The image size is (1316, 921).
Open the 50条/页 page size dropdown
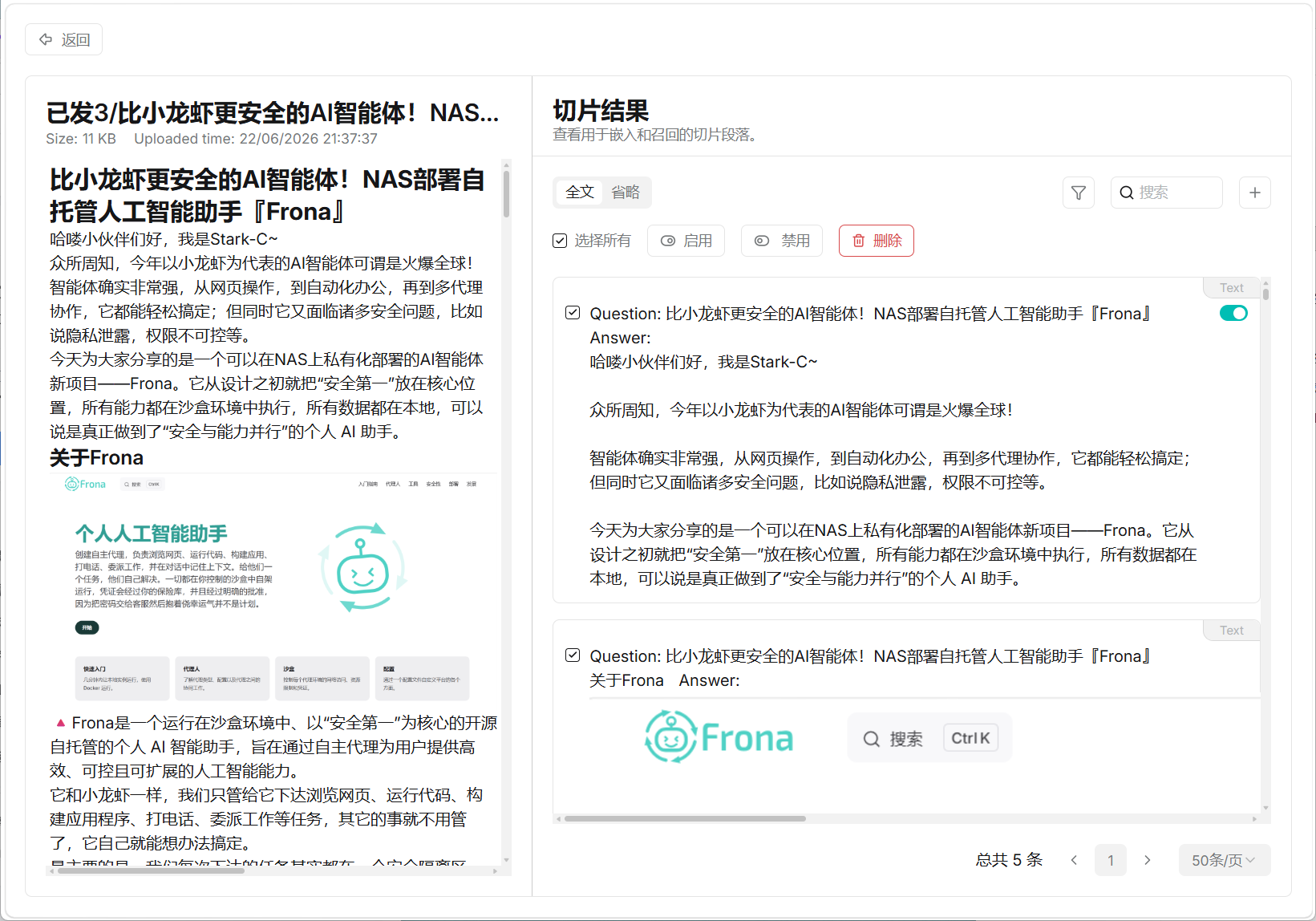(1225, 860)
